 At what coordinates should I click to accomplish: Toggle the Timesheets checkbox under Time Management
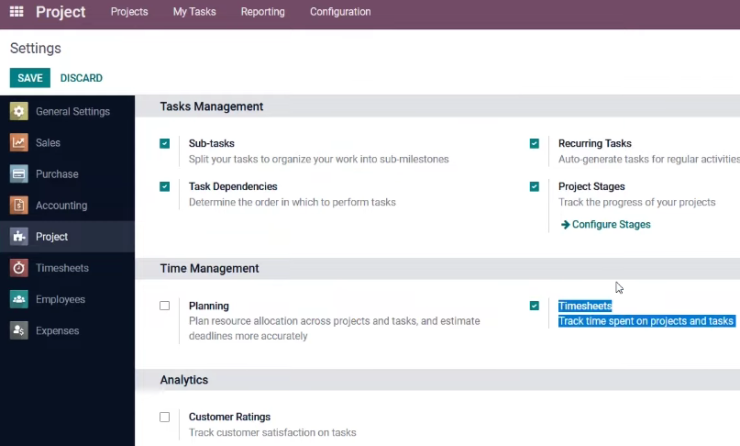[x=534, y=306]
